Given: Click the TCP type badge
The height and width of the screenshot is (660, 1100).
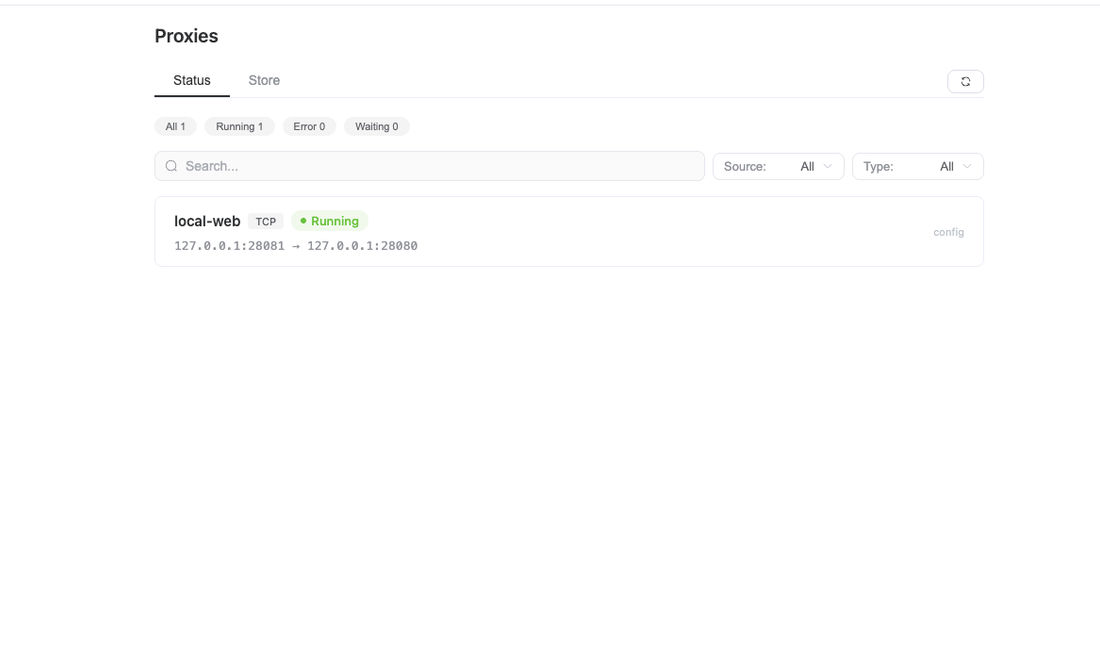Looking at the screenshot, I should (265, 221).
